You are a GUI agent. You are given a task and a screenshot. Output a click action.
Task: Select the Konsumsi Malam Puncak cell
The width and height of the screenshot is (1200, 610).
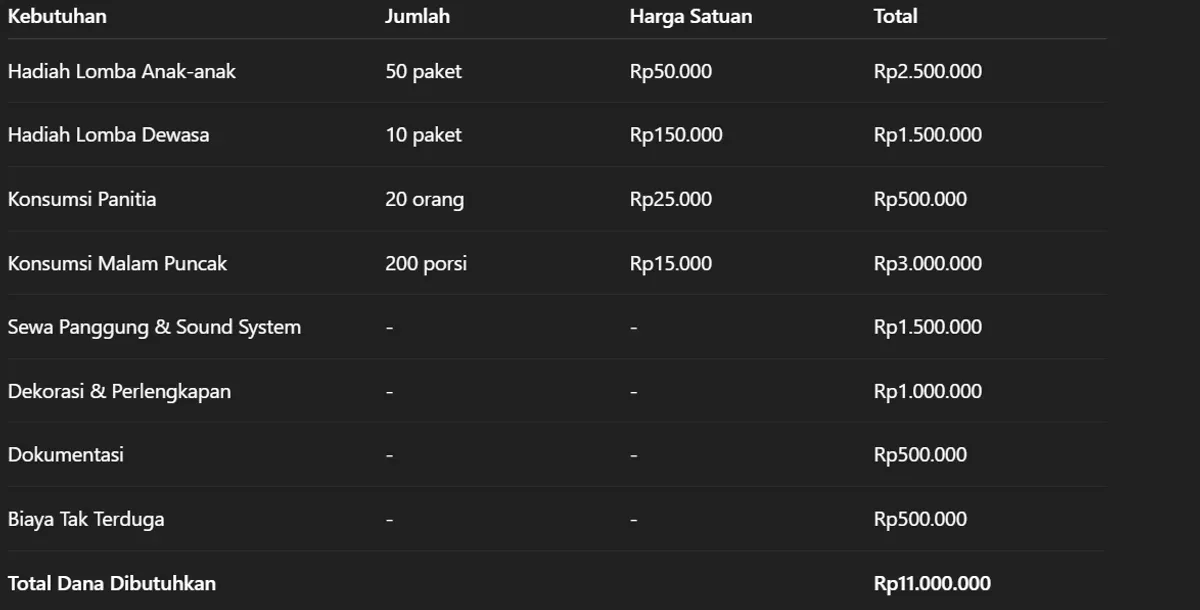point(117,263)
